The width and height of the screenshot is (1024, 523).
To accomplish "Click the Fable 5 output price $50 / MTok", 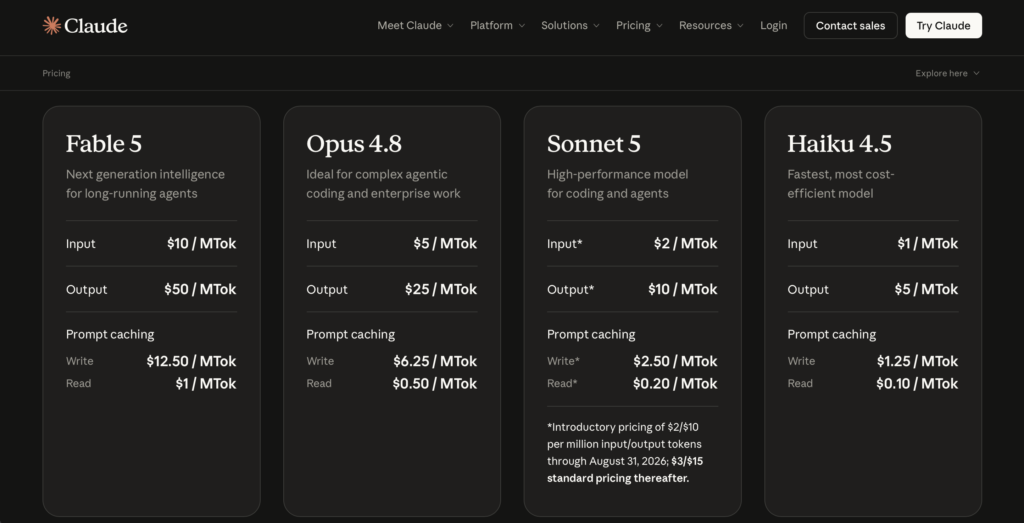I will click(x=200, y=289).
